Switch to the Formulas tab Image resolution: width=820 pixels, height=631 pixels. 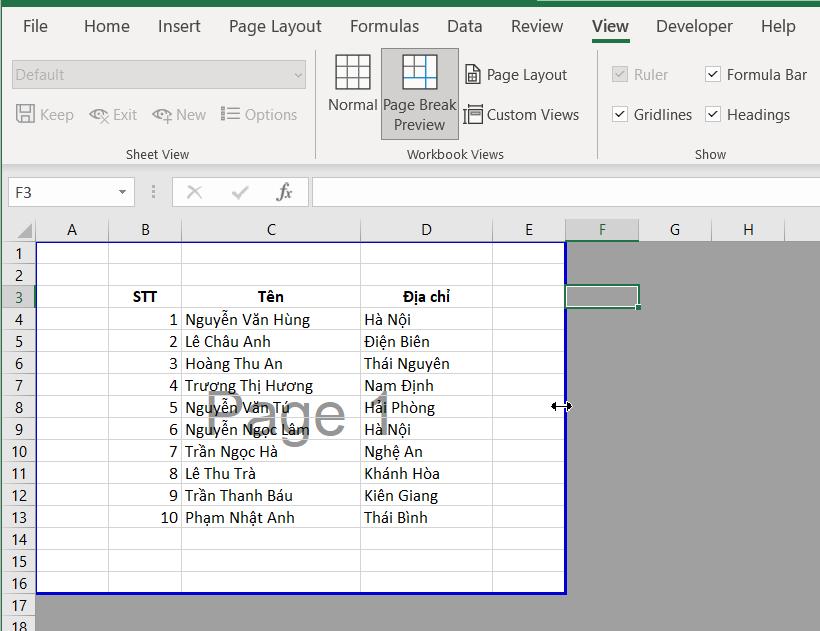click(384, 26)
